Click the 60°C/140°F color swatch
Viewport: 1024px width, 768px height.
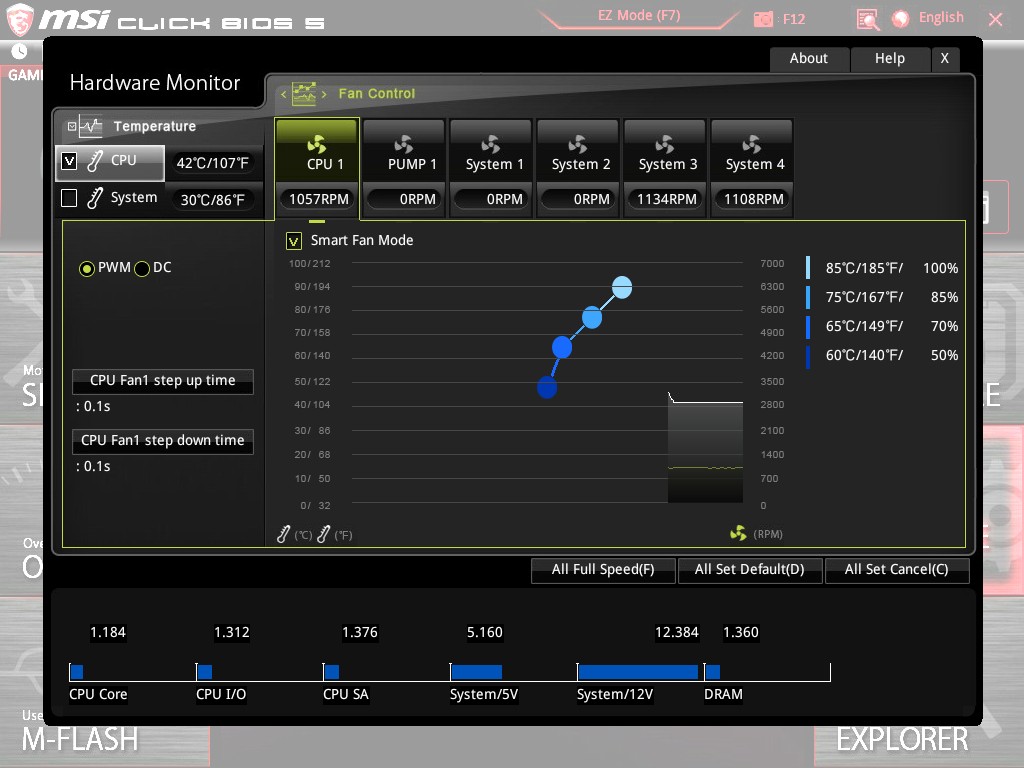click(x=808, y=355)
